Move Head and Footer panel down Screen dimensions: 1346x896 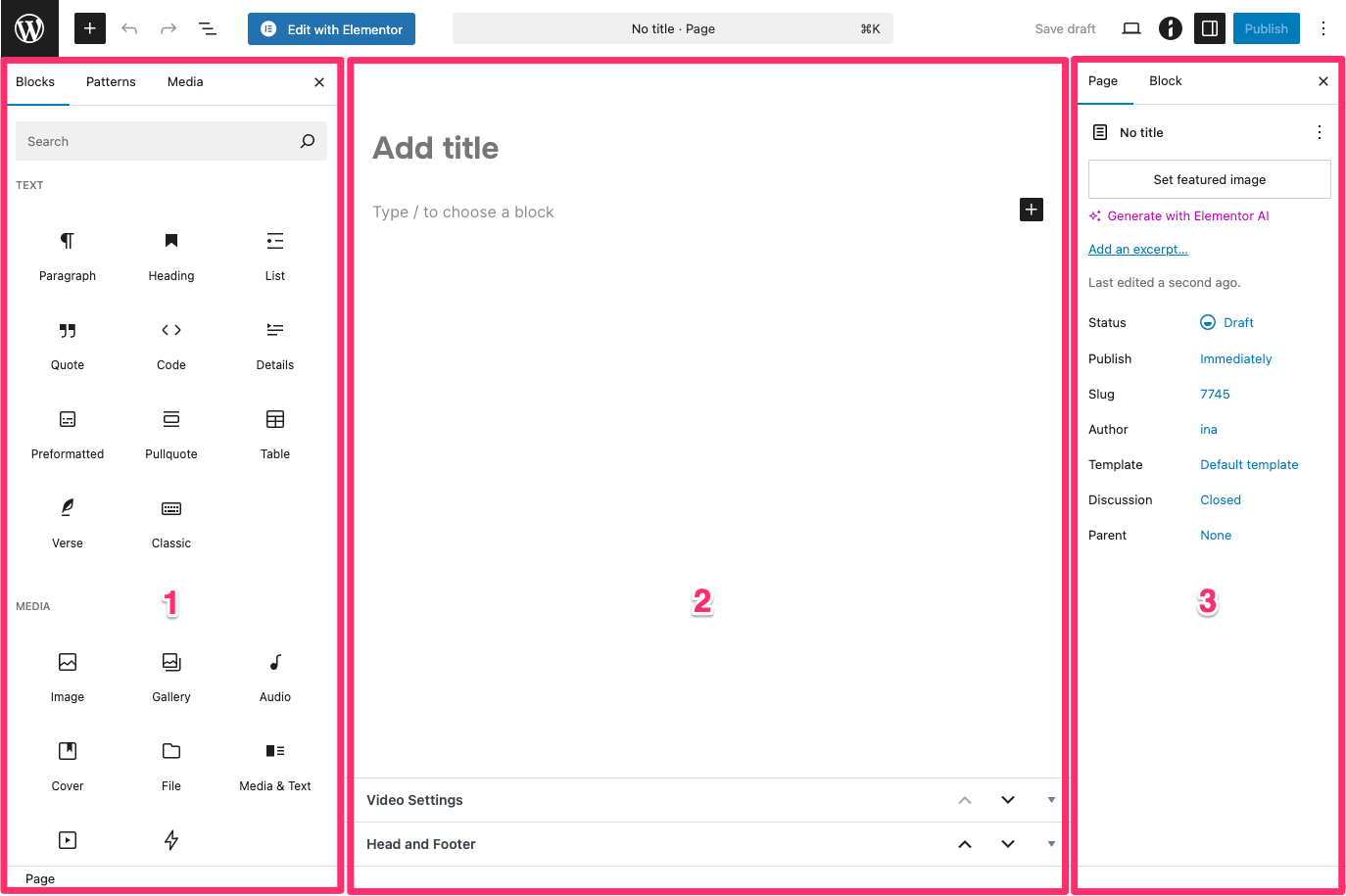click(x=1008, y=844)
